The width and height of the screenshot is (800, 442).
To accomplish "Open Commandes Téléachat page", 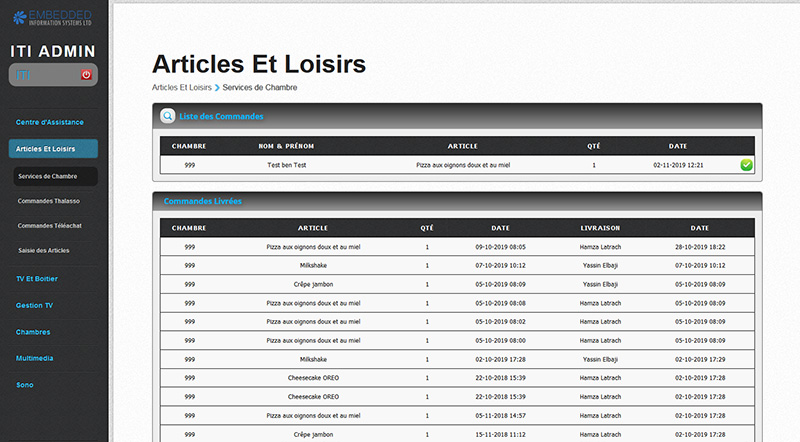I will click(x=48, y=225).
